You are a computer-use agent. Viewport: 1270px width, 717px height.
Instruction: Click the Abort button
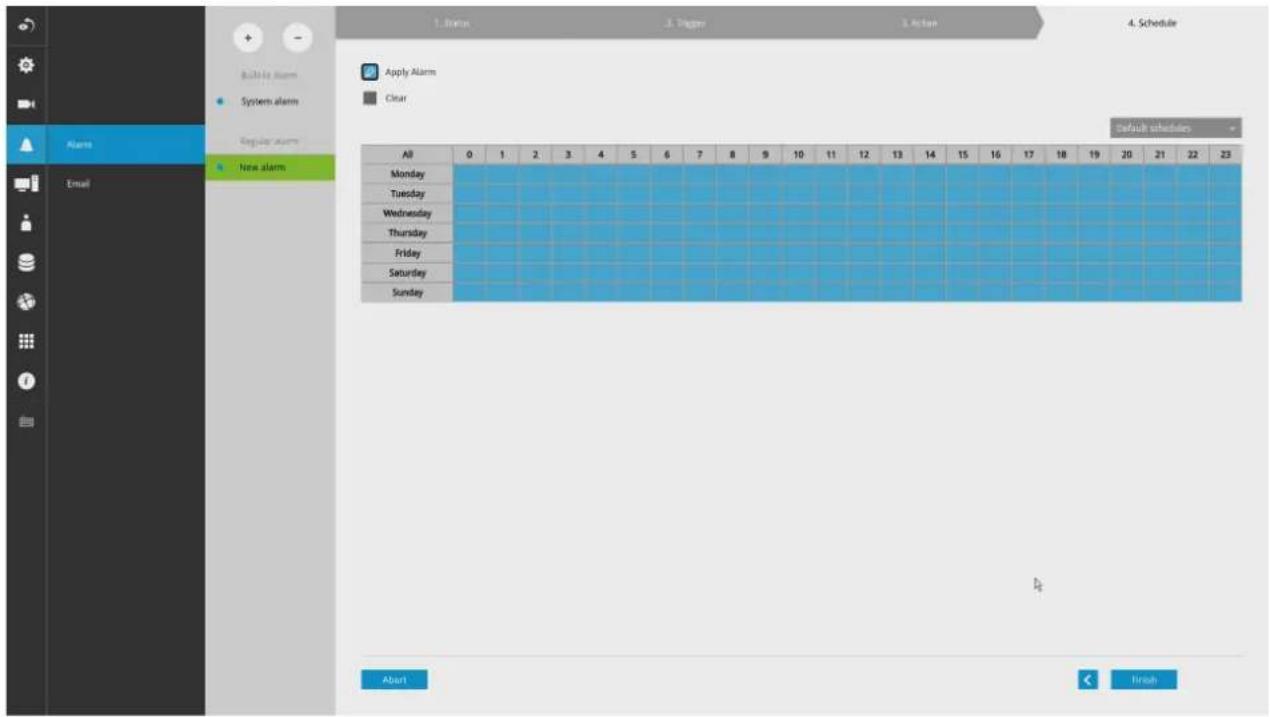[394, 680]
